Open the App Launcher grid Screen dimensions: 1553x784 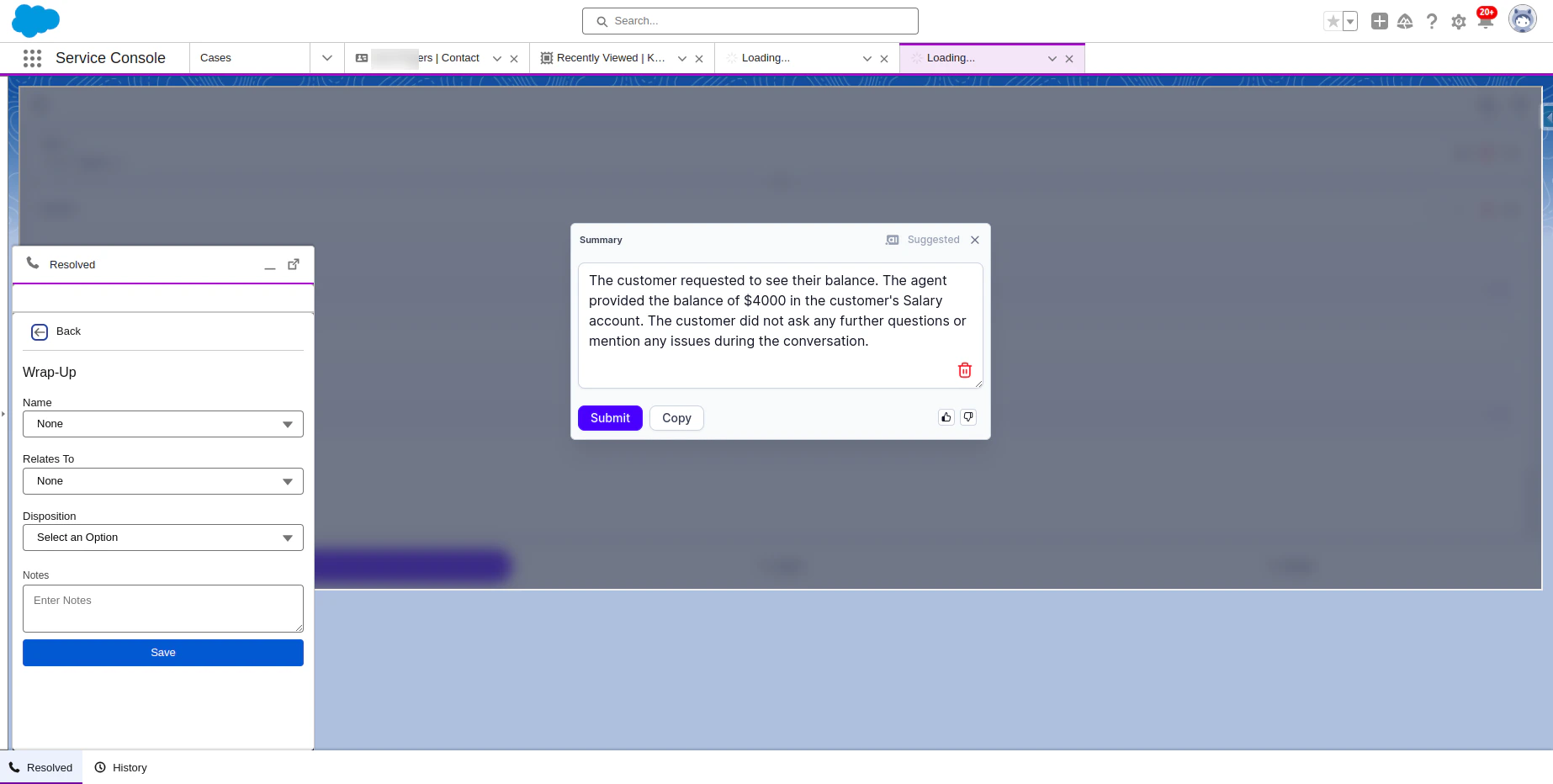(31, 58)
